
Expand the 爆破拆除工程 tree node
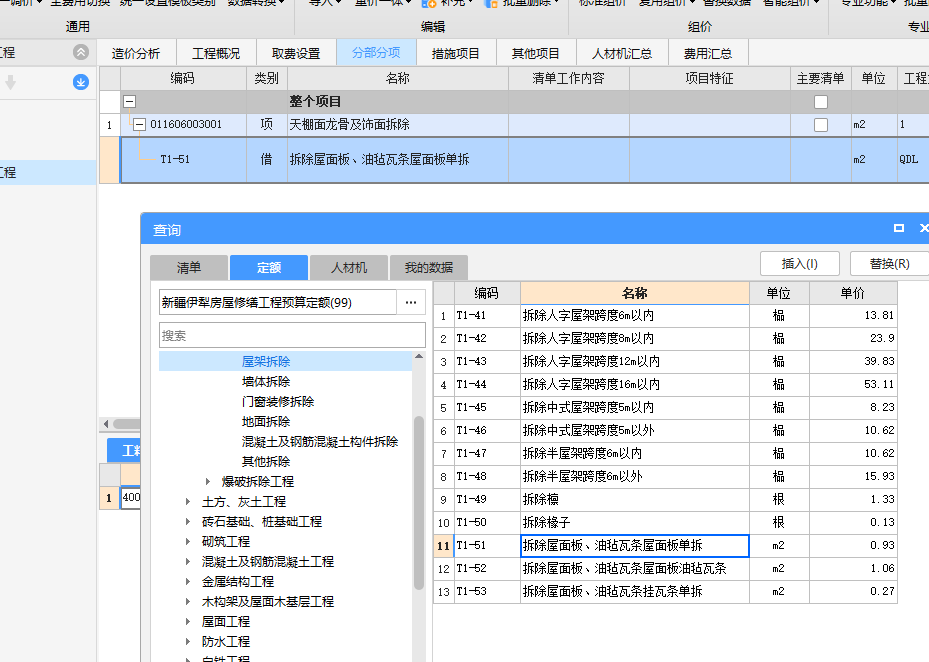pyautogui.click(x=207, y=481)
